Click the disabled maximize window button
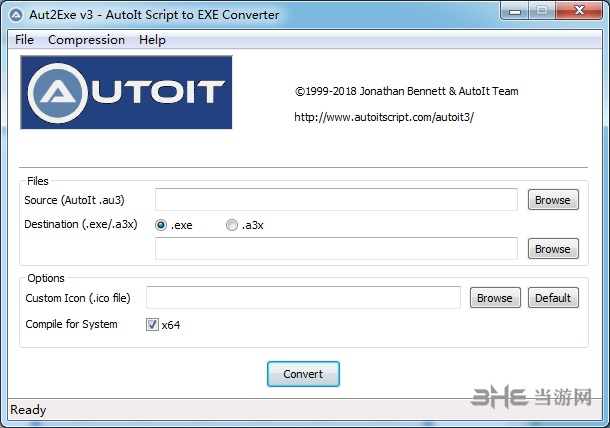 (542, 11)
